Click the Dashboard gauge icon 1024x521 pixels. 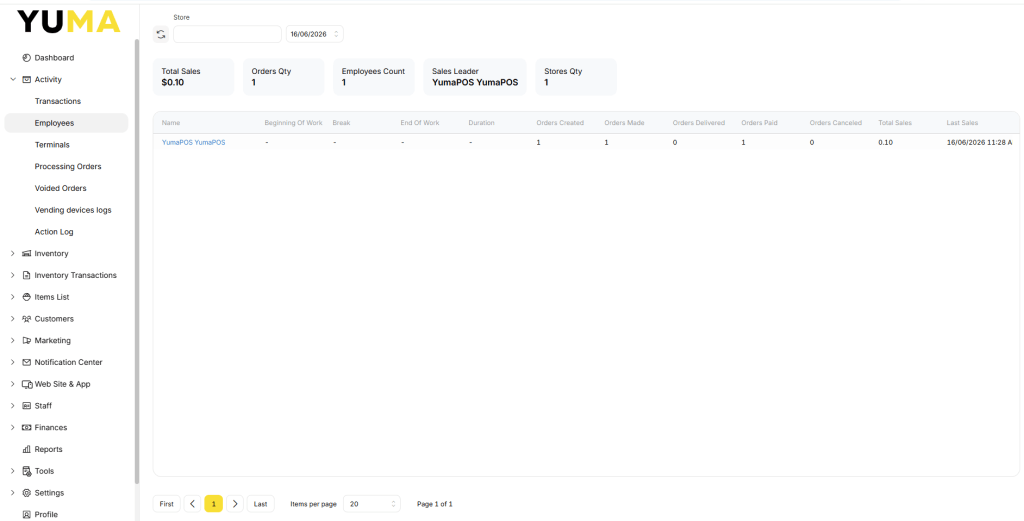pyautogui.click(x=27, y=58)
